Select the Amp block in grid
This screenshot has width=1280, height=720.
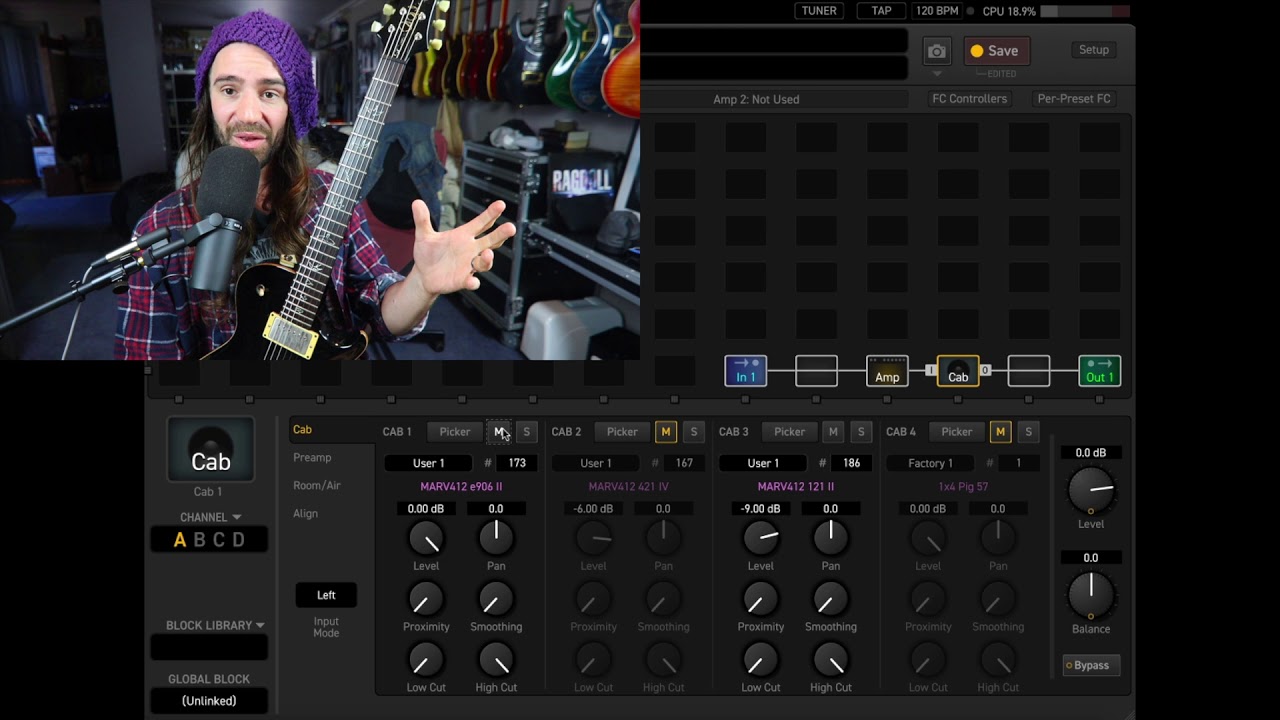point(887,371)
